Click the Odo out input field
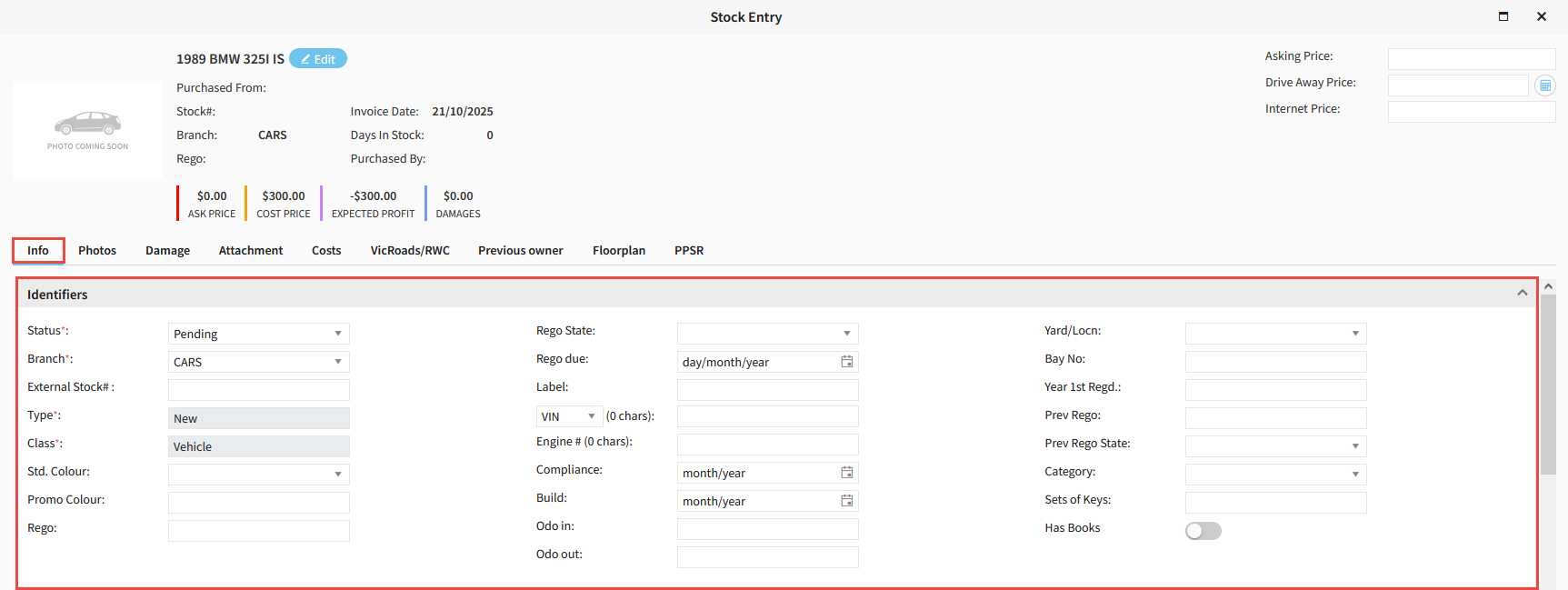The width and height of the screenshot is (1568, 590). click(768, 557)
